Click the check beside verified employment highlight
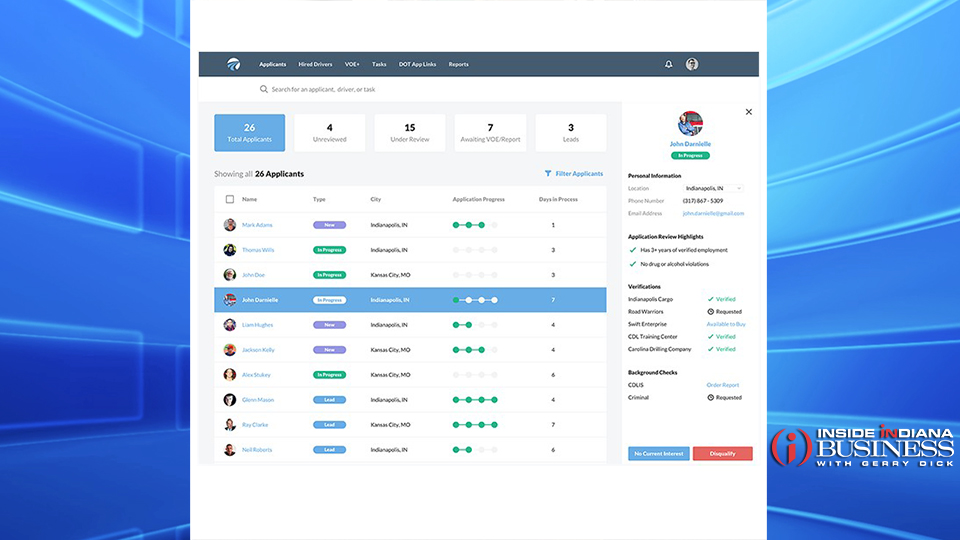This screenshot has height=540, width=960. (x=633, y=250)
